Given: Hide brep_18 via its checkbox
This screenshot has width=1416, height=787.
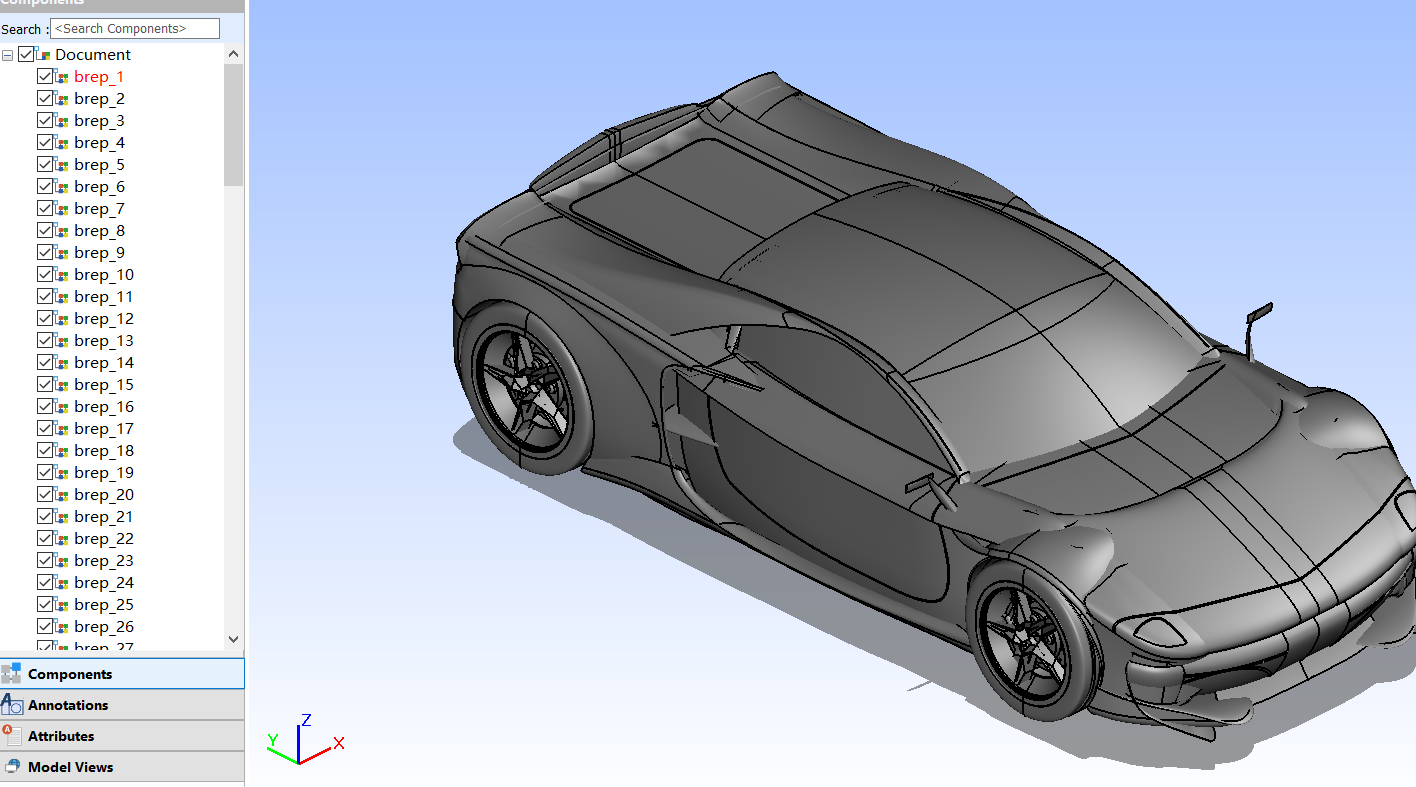Looking at the screenshot, I should pyautogui.click(x=45, y=450).
